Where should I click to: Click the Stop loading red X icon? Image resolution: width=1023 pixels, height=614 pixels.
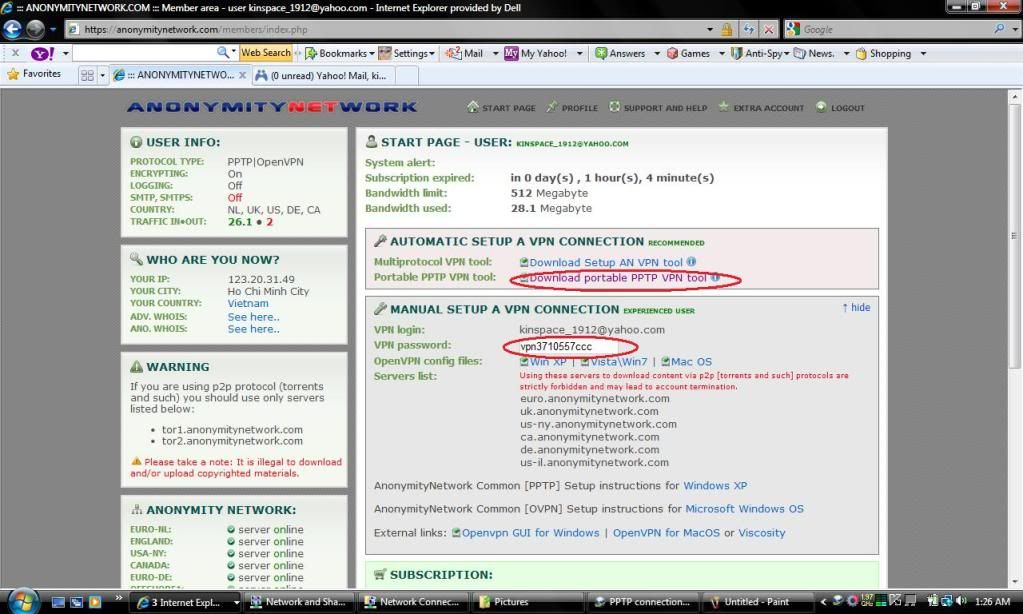tap(769, 29)
